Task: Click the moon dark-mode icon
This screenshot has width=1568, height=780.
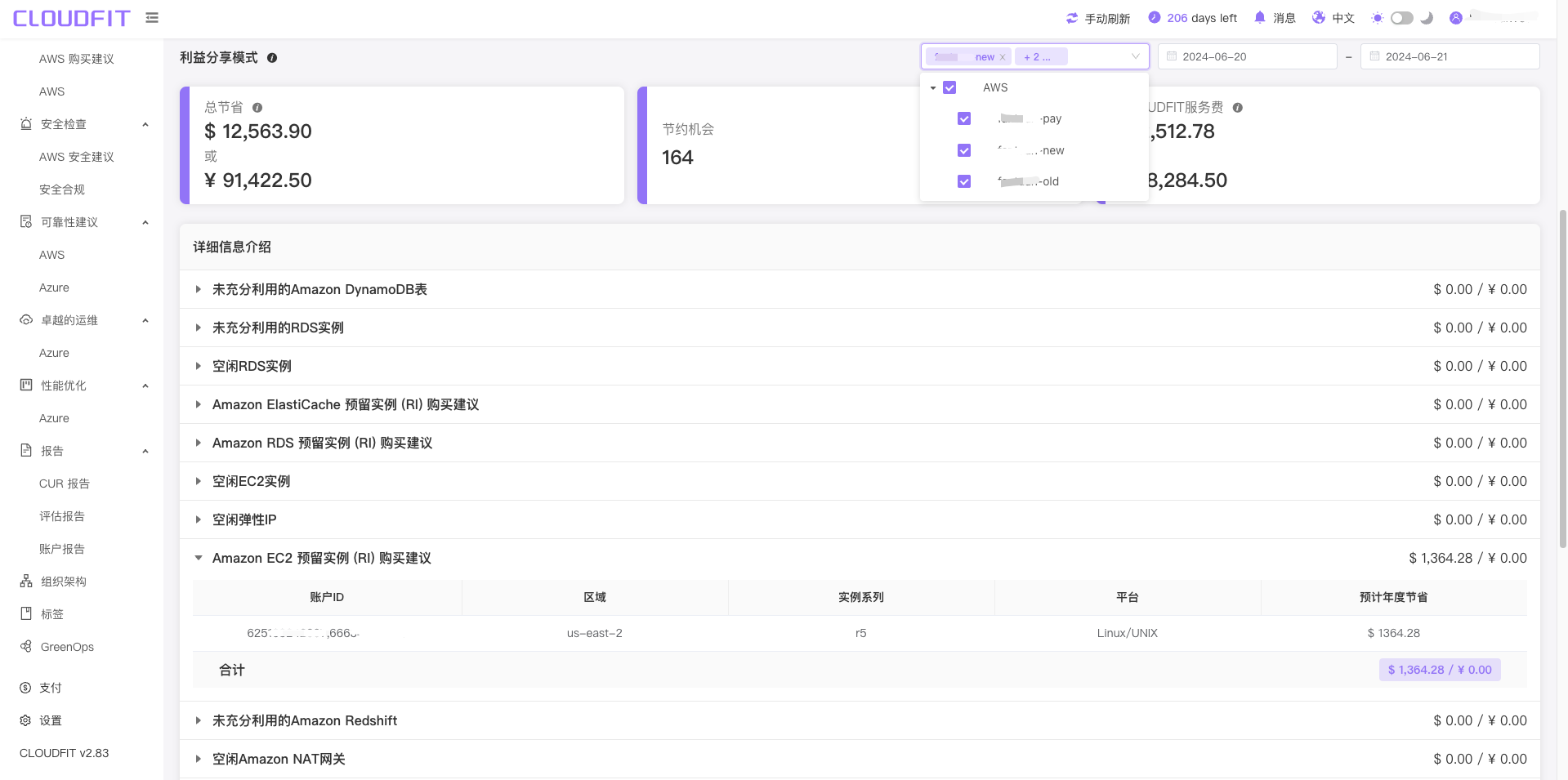Action: pos(1427,18)
